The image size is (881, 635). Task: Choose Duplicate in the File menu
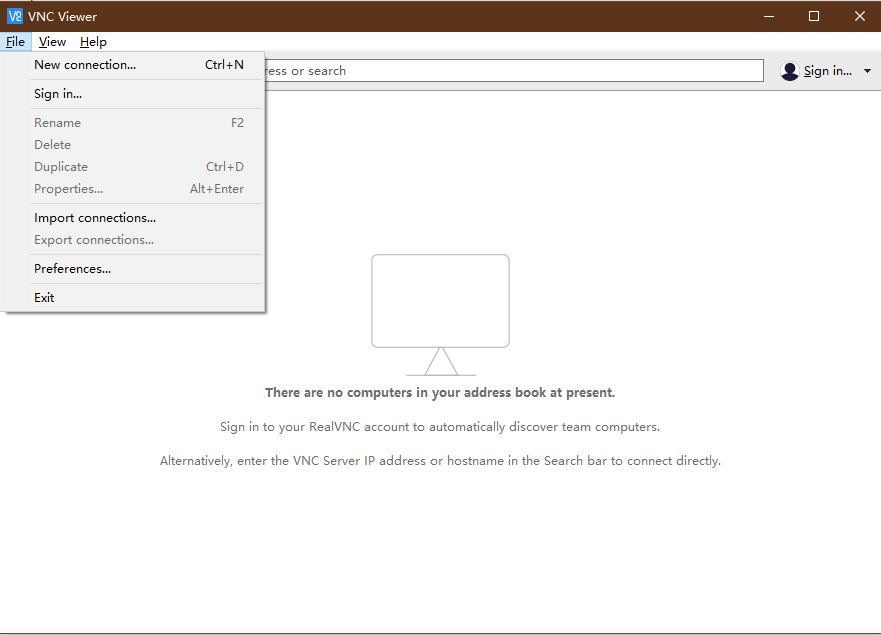pyautogui.click(x=134, y=167)
